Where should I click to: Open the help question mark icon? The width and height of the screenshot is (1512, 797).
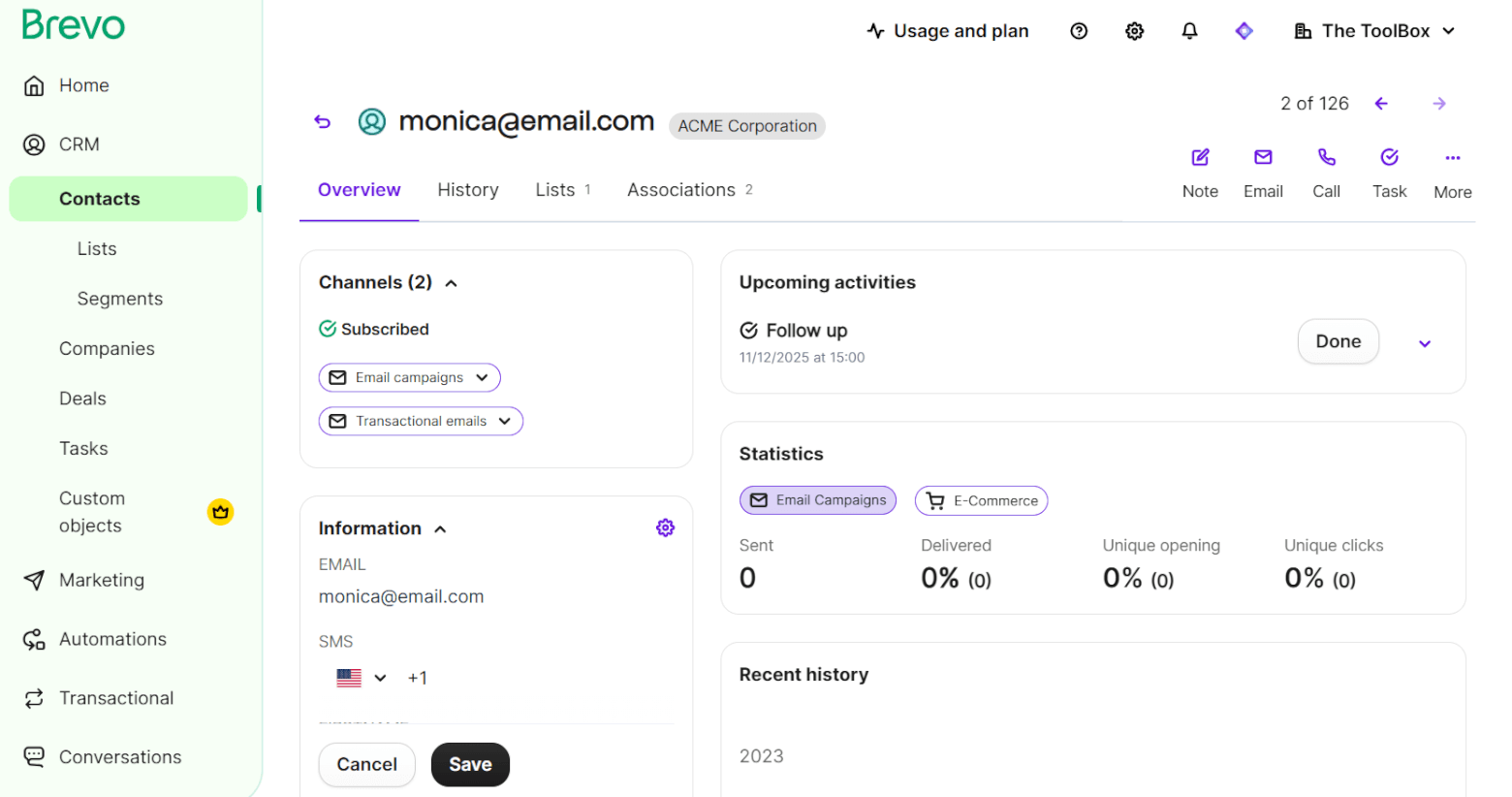pyautogui.click(x=1079, y=31)
